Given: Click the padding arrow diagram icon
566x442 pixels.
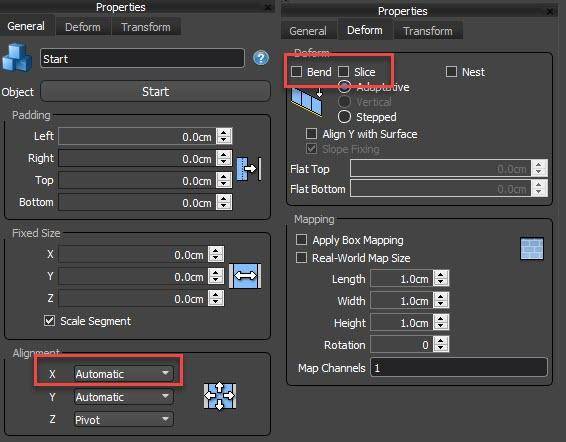Looking at the screenshot, I should (249, 169).
